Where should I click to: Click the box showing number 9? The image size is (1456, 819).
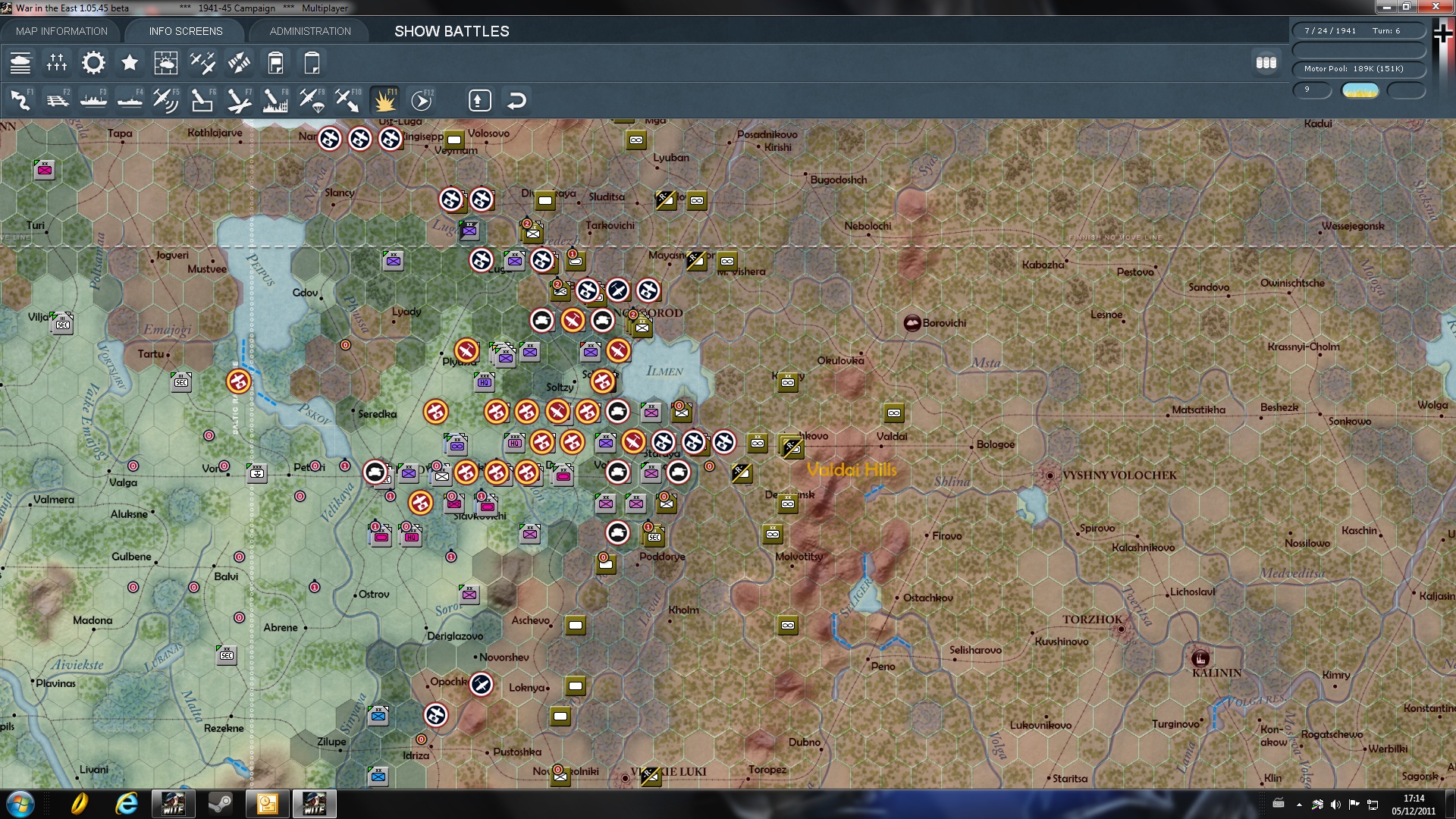click(x=1312, y=90)
